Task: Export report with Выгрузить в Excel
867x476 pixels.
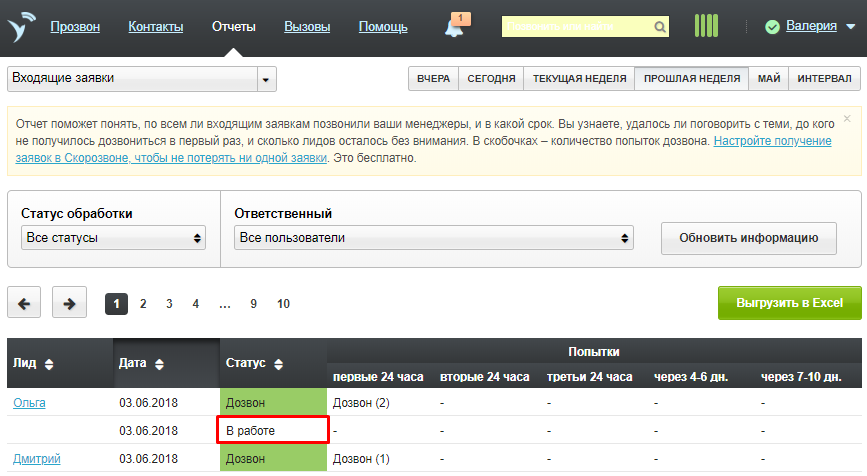Action: [x=789, y=303]
